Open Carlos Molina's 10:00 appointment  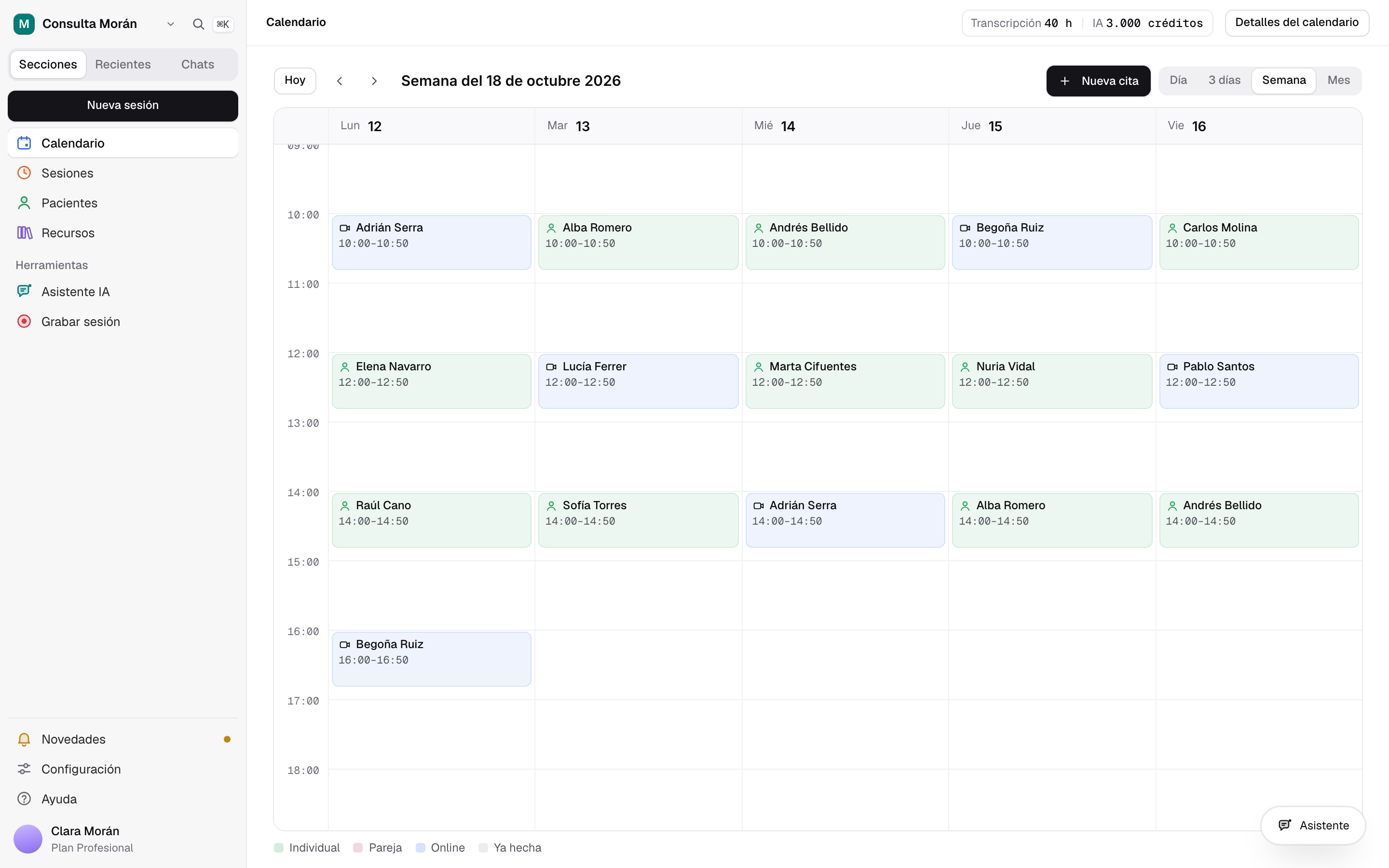1259,242
